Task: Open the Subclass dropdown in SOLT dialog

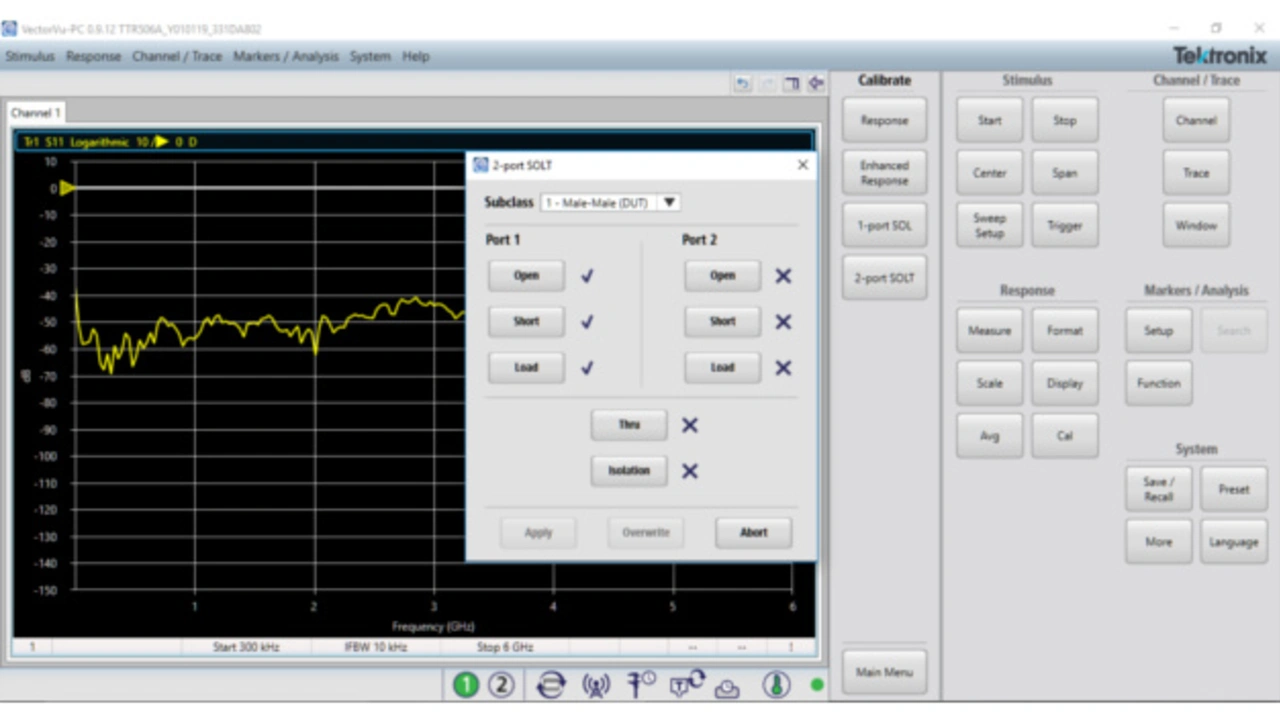Action: click(x=610, y=203)
